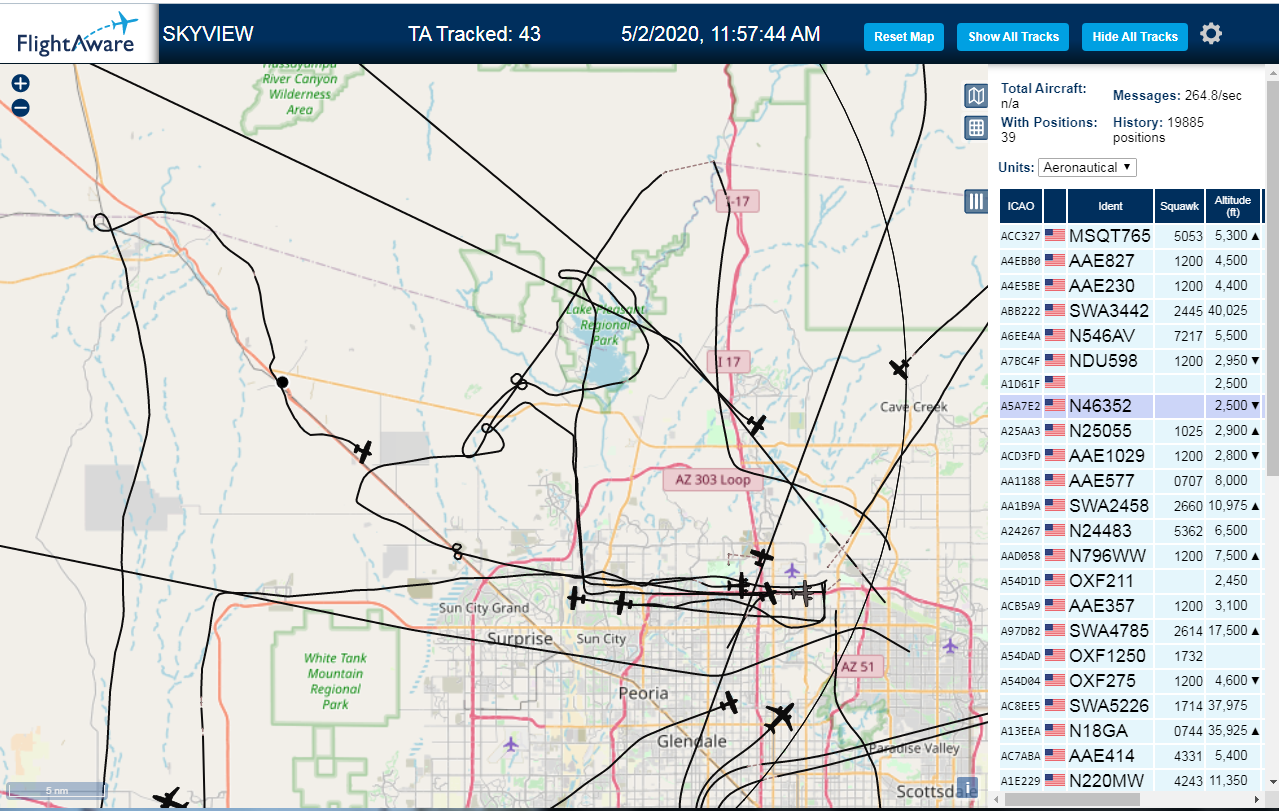Sort table by Altitude column
This screenshot has width=1279, height=811.
(x=1233, y=206)
